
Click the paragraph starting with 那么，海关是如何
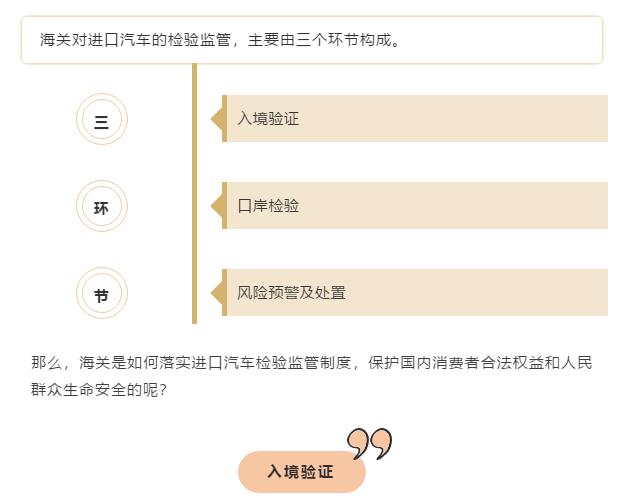[x=312, y=376]
